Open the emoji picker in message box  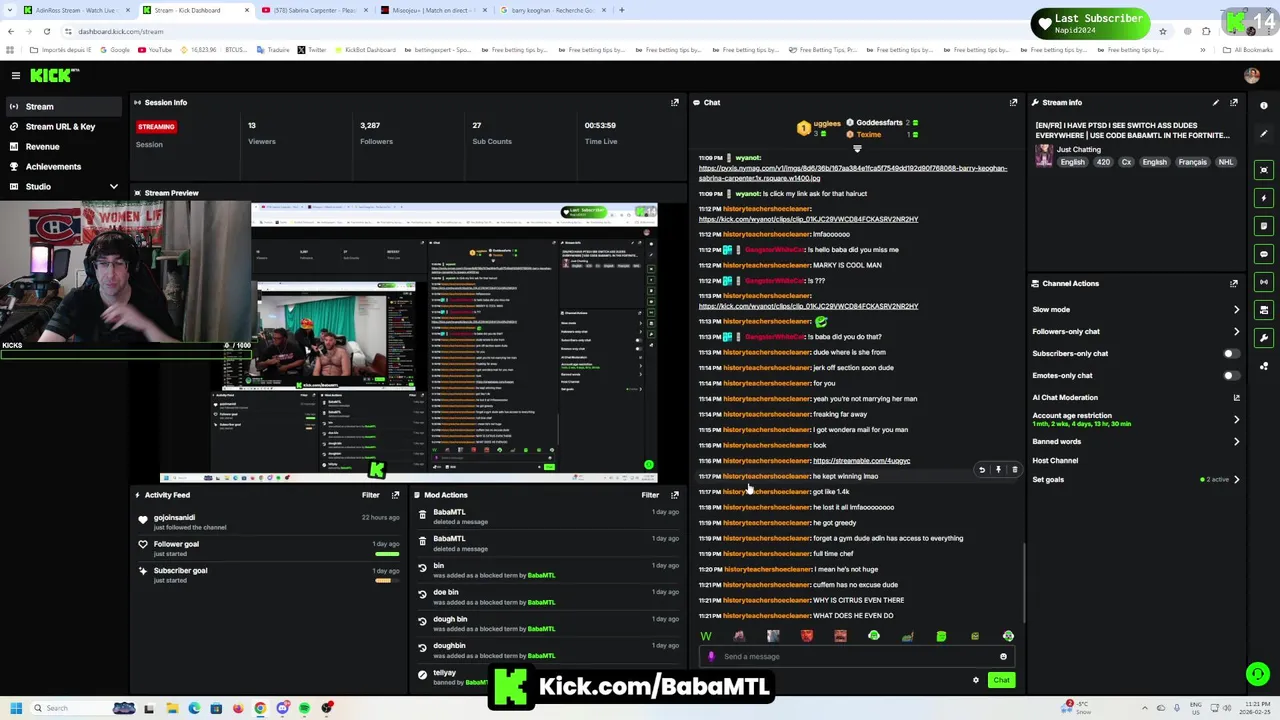click(x=1003, y=657)
